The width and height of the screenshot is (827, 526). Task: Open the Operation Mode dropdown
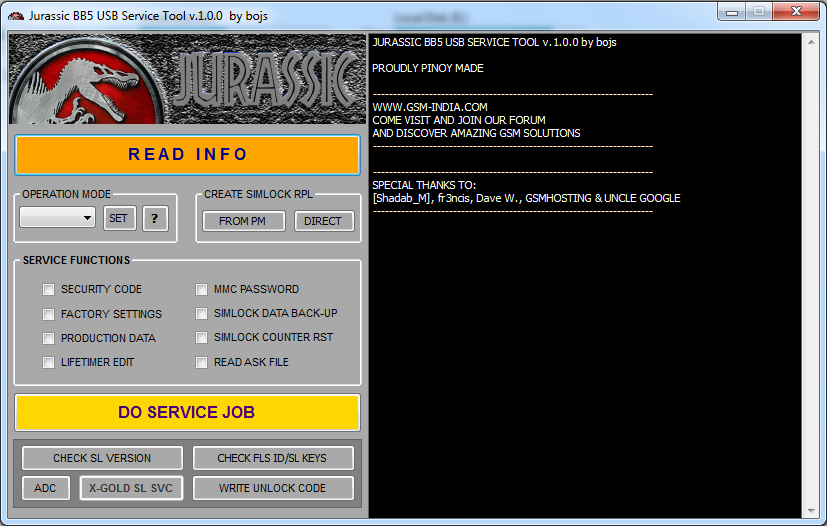pyautogui.click(x=57, y=217)
